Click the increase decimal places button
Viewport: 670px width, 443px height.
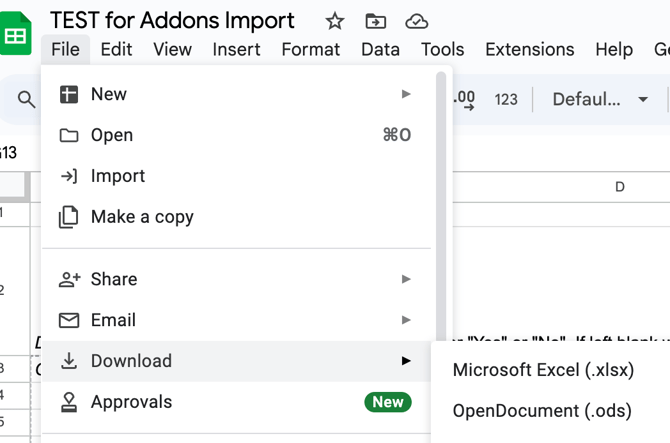click(x=464, y=99)
